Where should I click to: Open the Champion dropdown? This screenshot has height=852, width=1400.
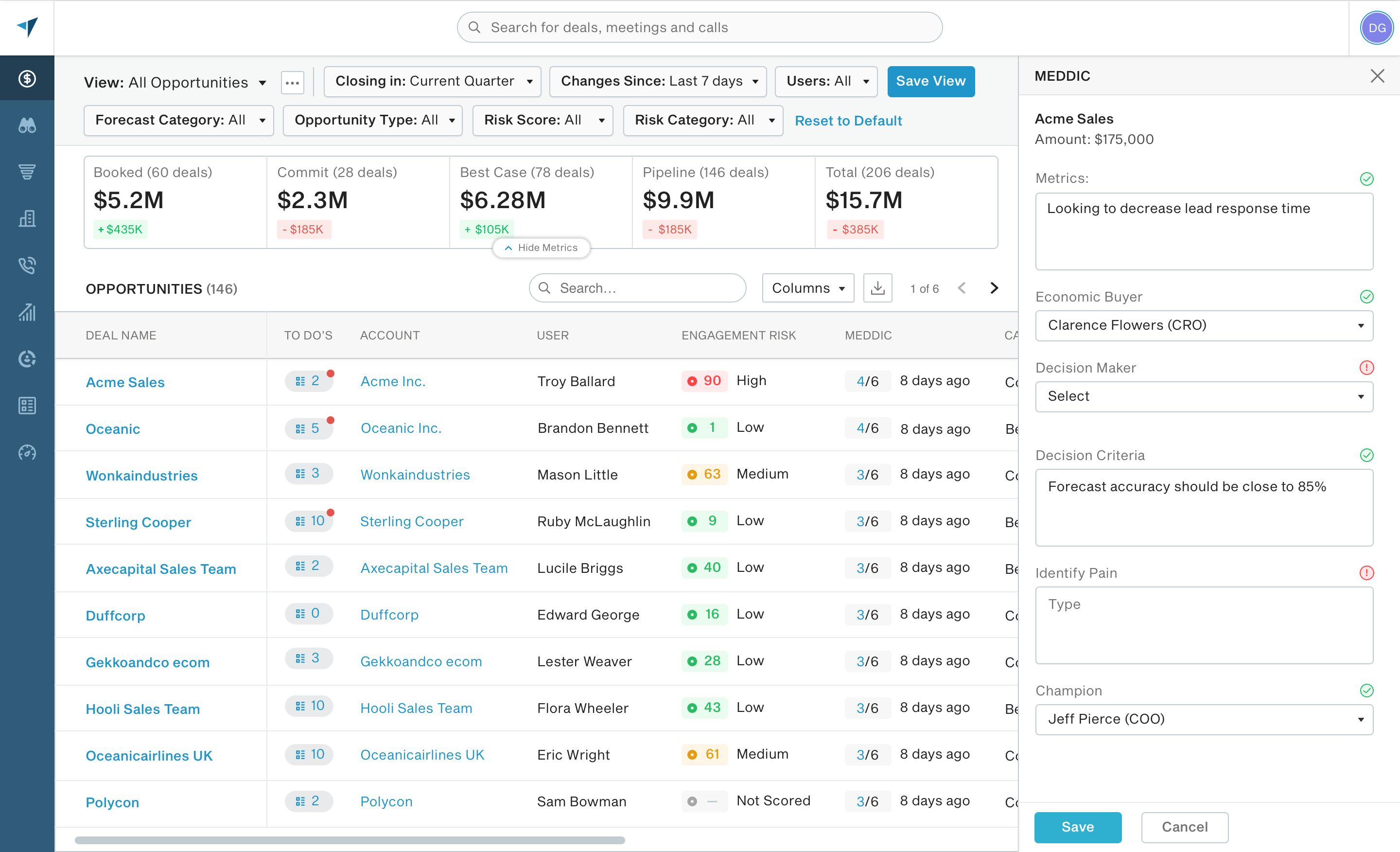coord(1204,720)
